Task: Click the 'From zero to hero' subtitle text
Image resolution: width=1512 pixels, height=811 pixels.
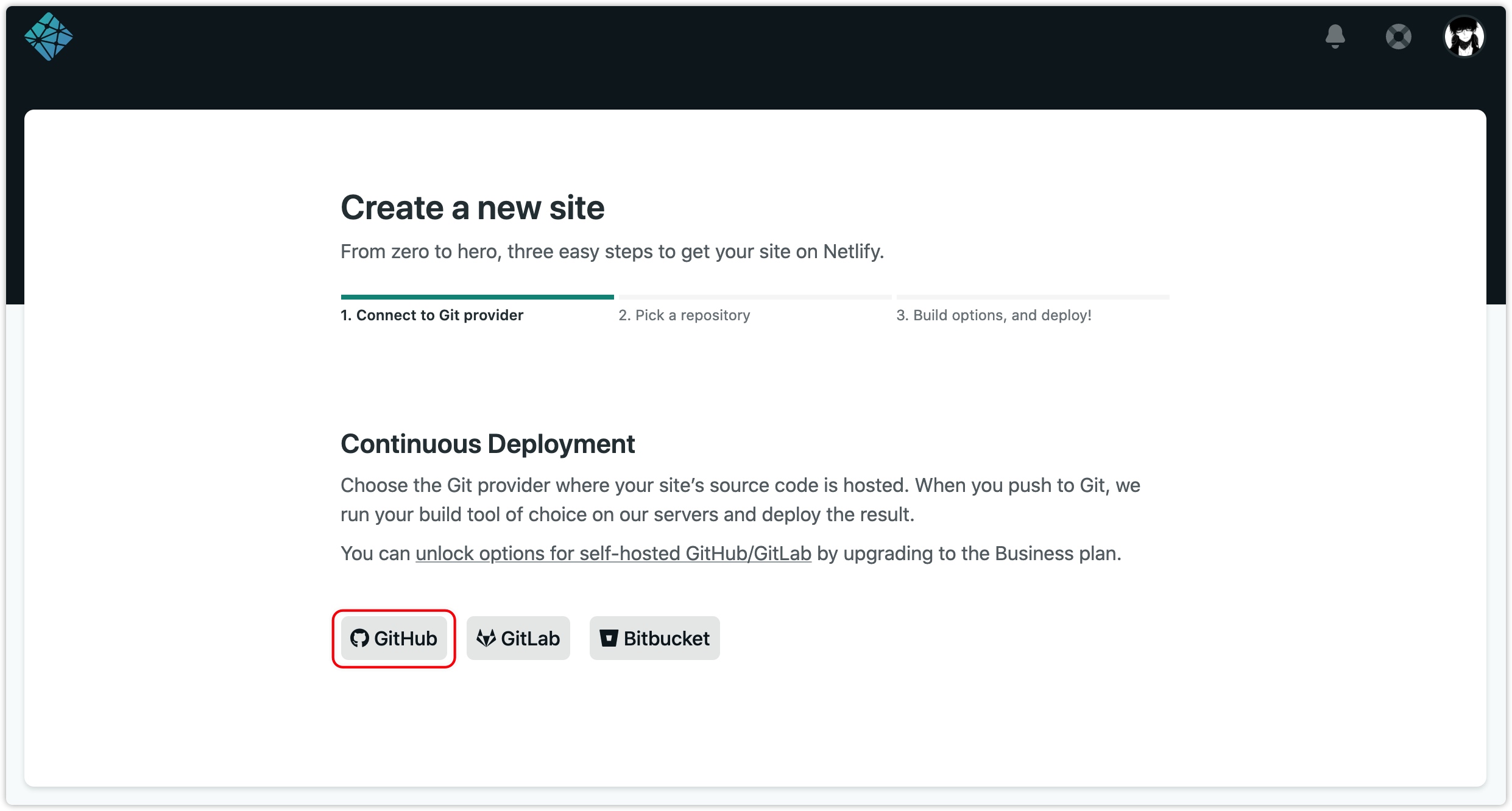Action: (x=612, y=251)
